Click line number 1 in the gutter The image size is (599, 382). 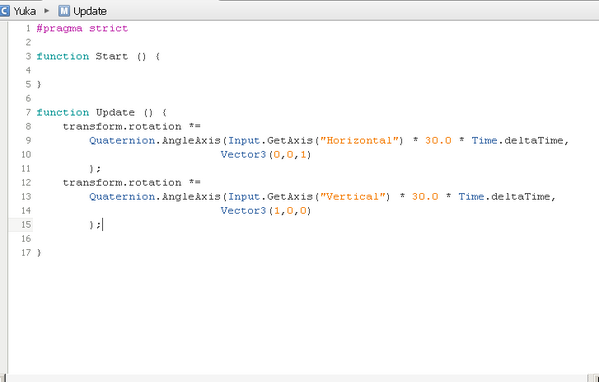(28, 29)
